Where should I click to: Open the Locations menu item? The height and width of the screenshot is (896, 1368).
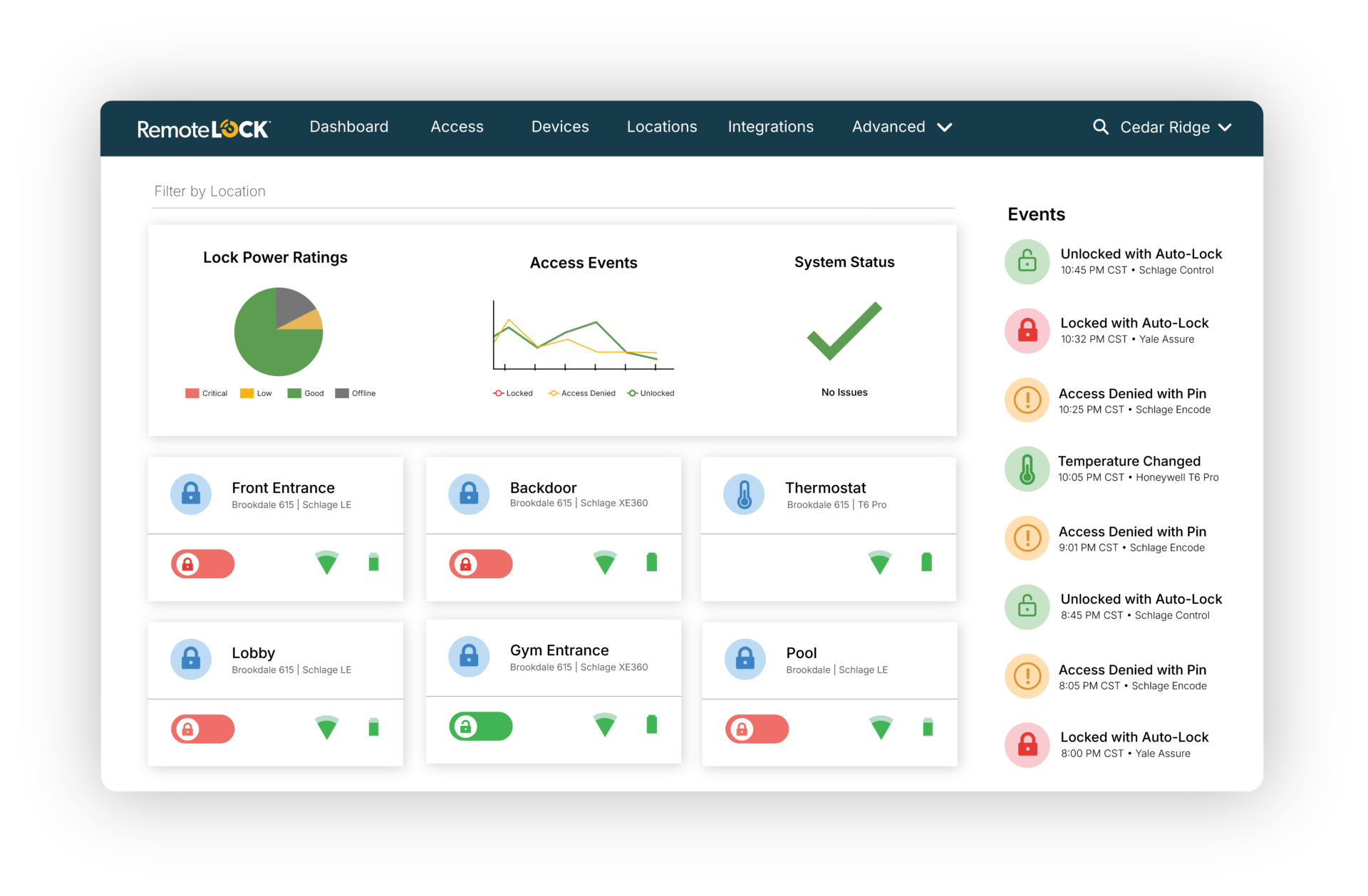(x=662, y=127)
